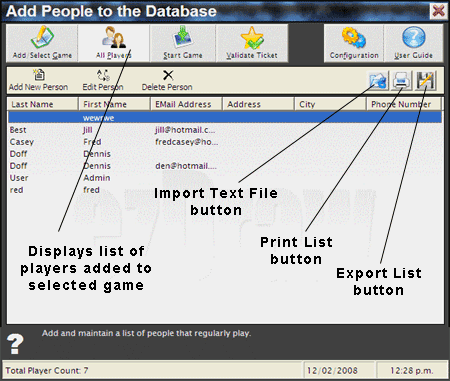Image resolution: width=450 pixels, height=381 pixels.
Task: Click the date 12/02/2008 in status bar
Action: coord(332,371)
